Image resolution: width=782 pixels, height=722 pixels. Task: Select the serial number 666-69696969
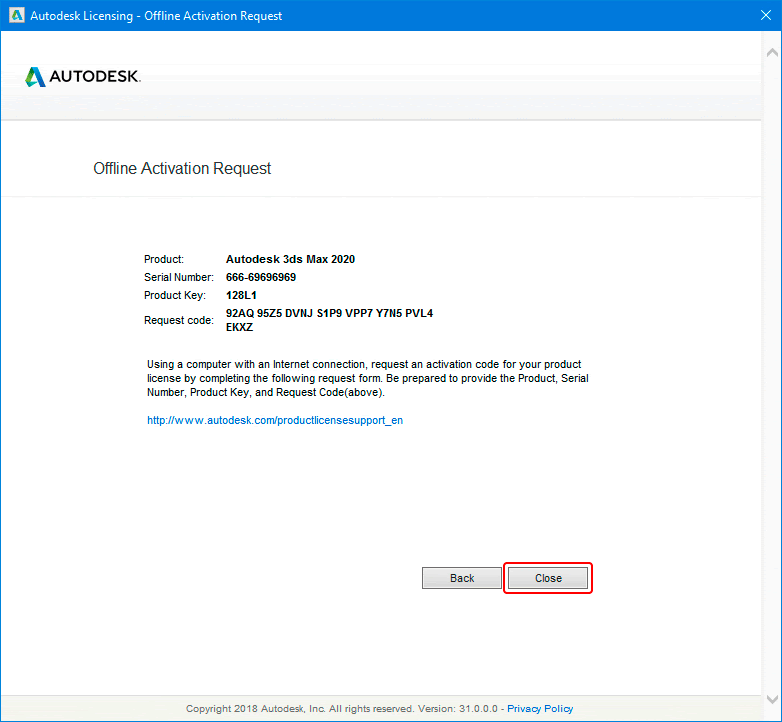261,277
